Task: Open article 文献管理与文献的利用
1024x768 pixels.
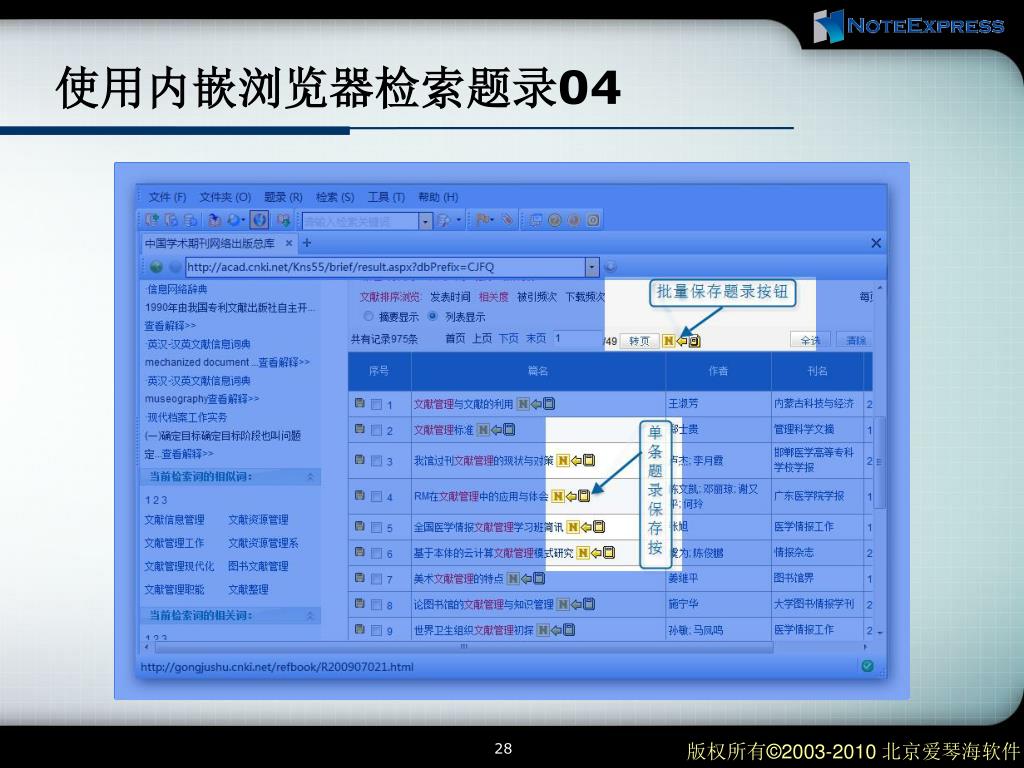Action: (x=463, y=404)
